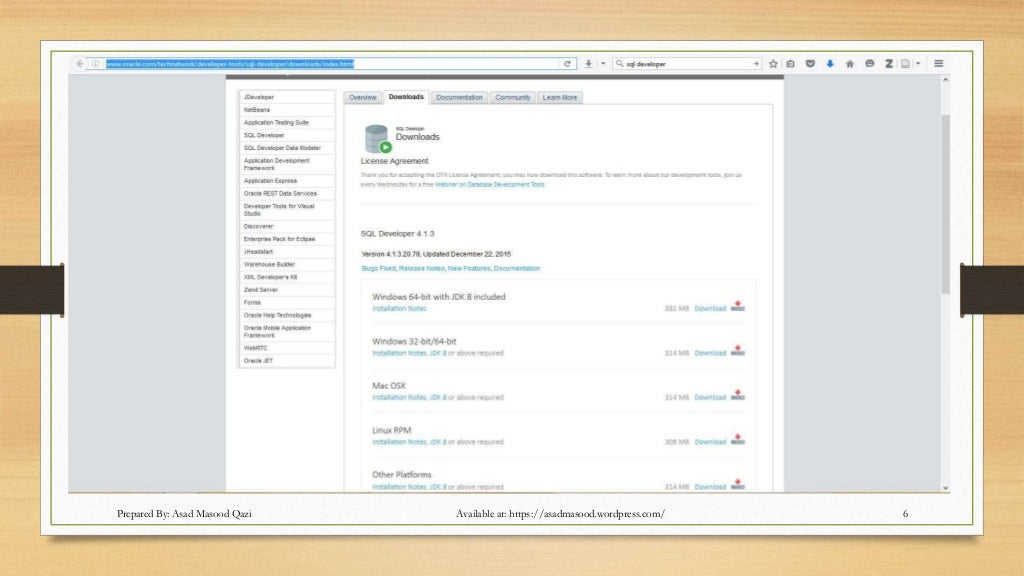1024x576 pixels.
Task: Open the Release Notes link
Action: click(421, 268)
